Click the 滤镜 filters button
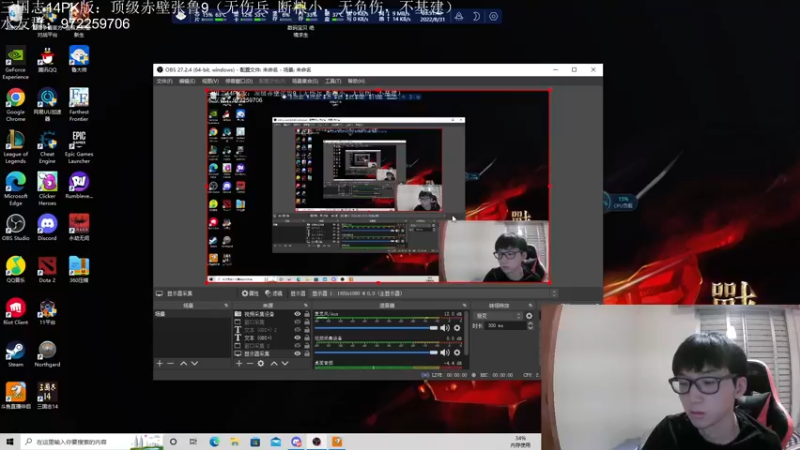Screen dimensions: 800x450 (274, 293)
